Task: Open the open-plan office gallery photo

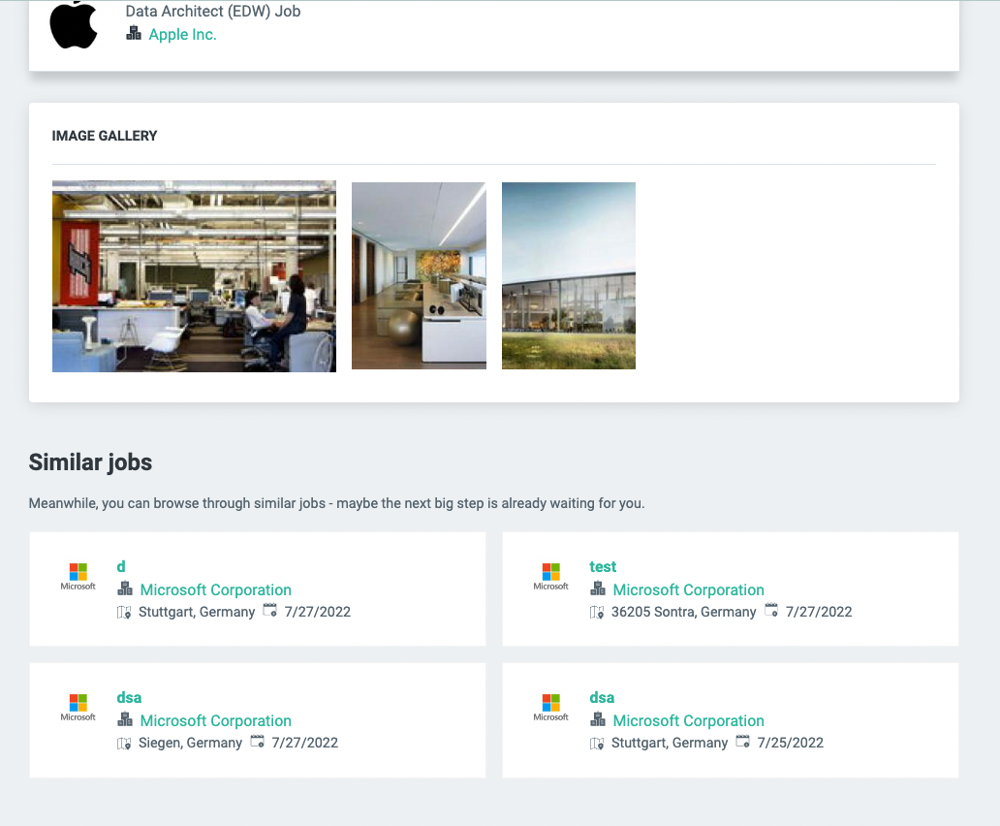Action: pos(194,276)
